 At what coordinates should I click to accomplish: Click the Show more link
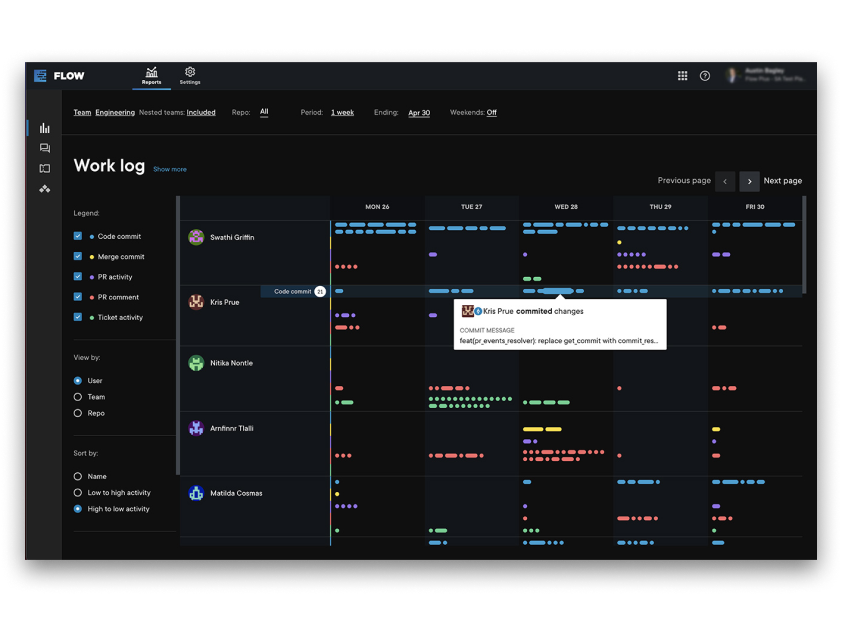(x=170, y=169)
